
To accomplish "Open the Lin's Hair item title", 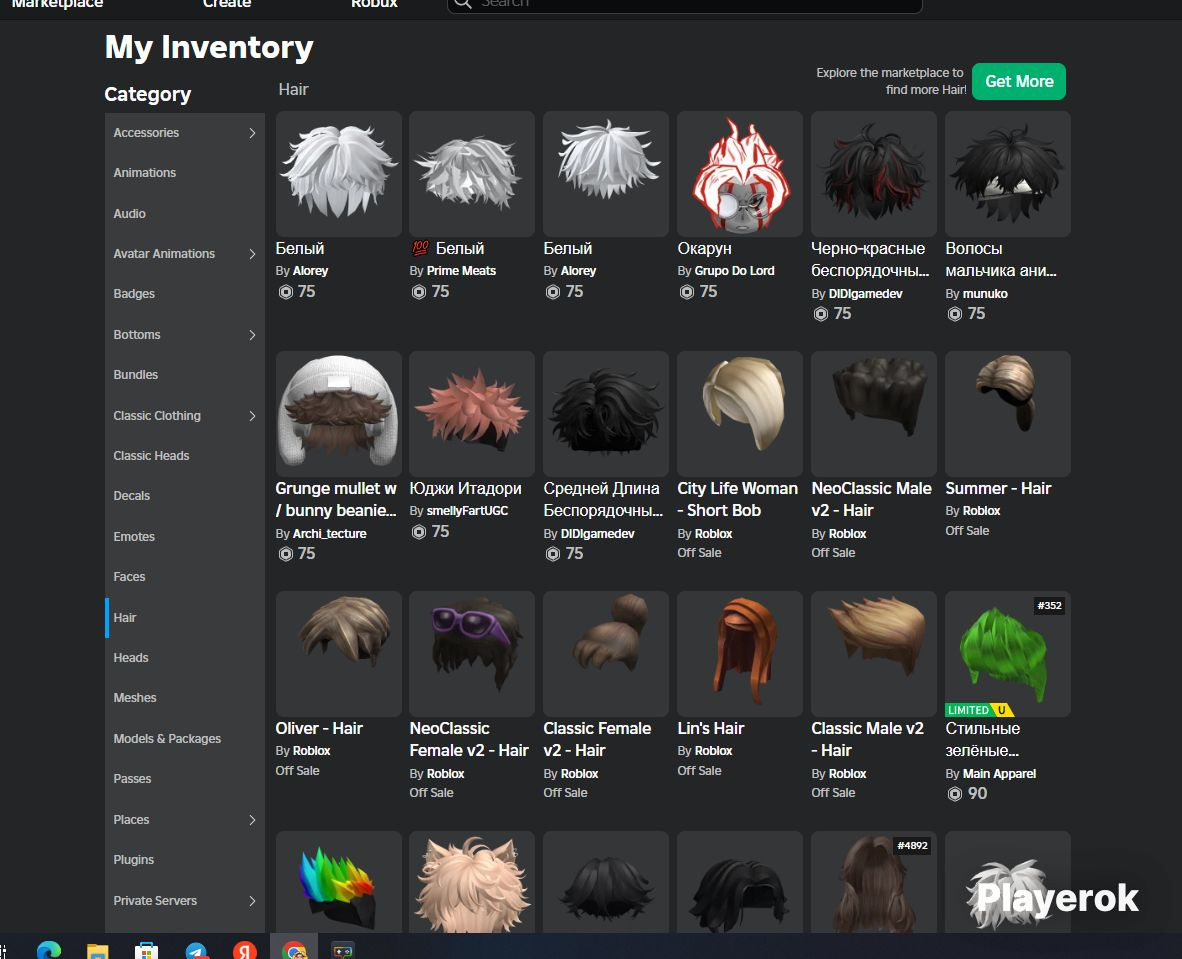I will tap(710, 728).
